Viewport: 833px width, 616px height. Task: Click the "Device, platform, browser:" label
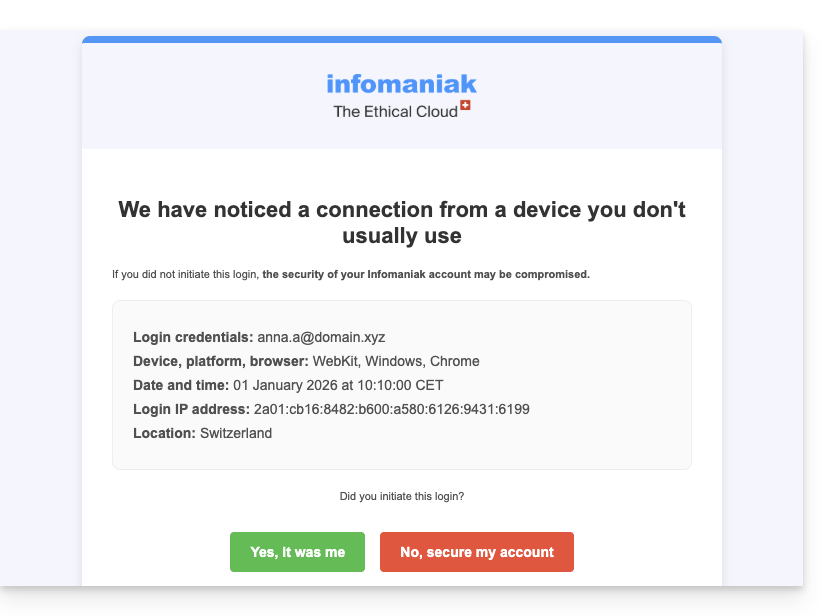tap(221, 361)
